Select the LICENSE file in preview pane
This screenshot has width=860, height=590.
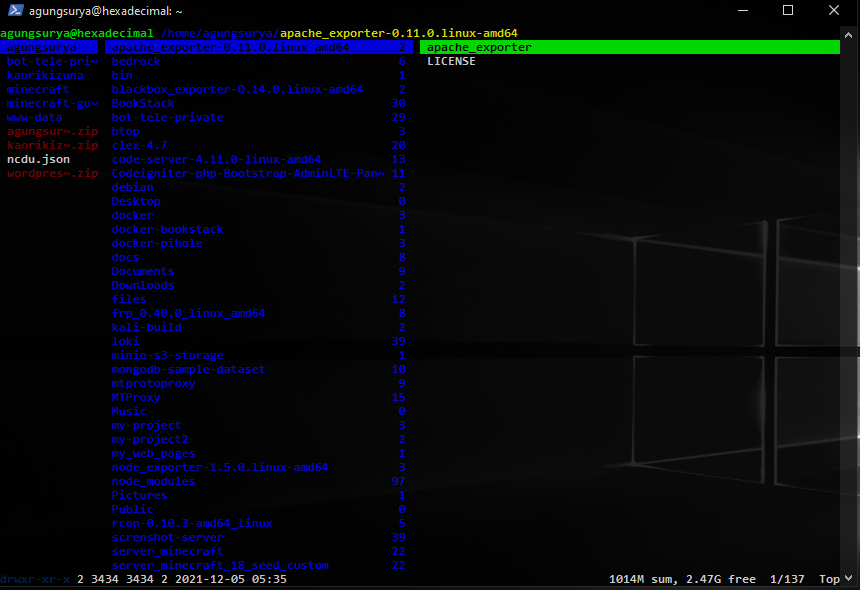coord(451,61)
